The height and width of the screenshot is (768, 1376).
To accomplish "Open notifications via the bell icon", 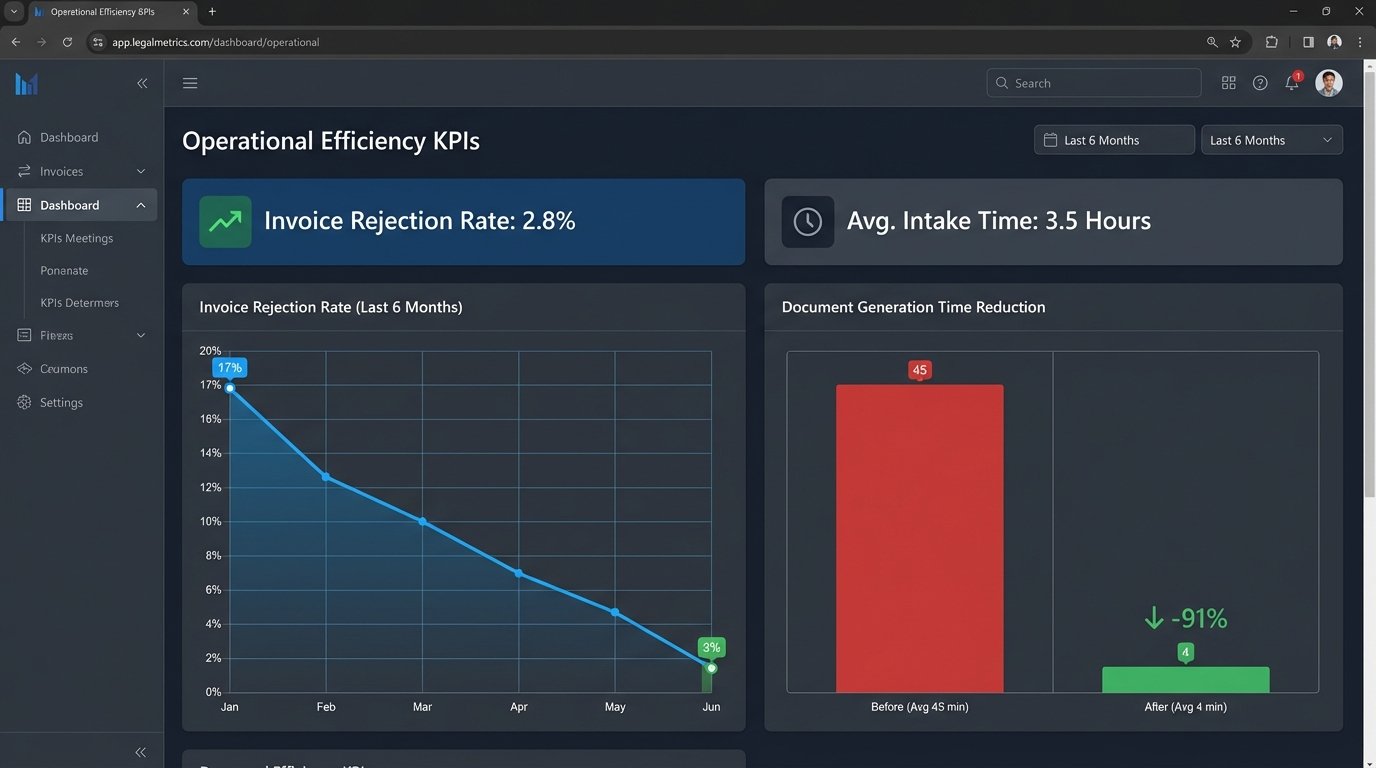I will [1291, 83].
